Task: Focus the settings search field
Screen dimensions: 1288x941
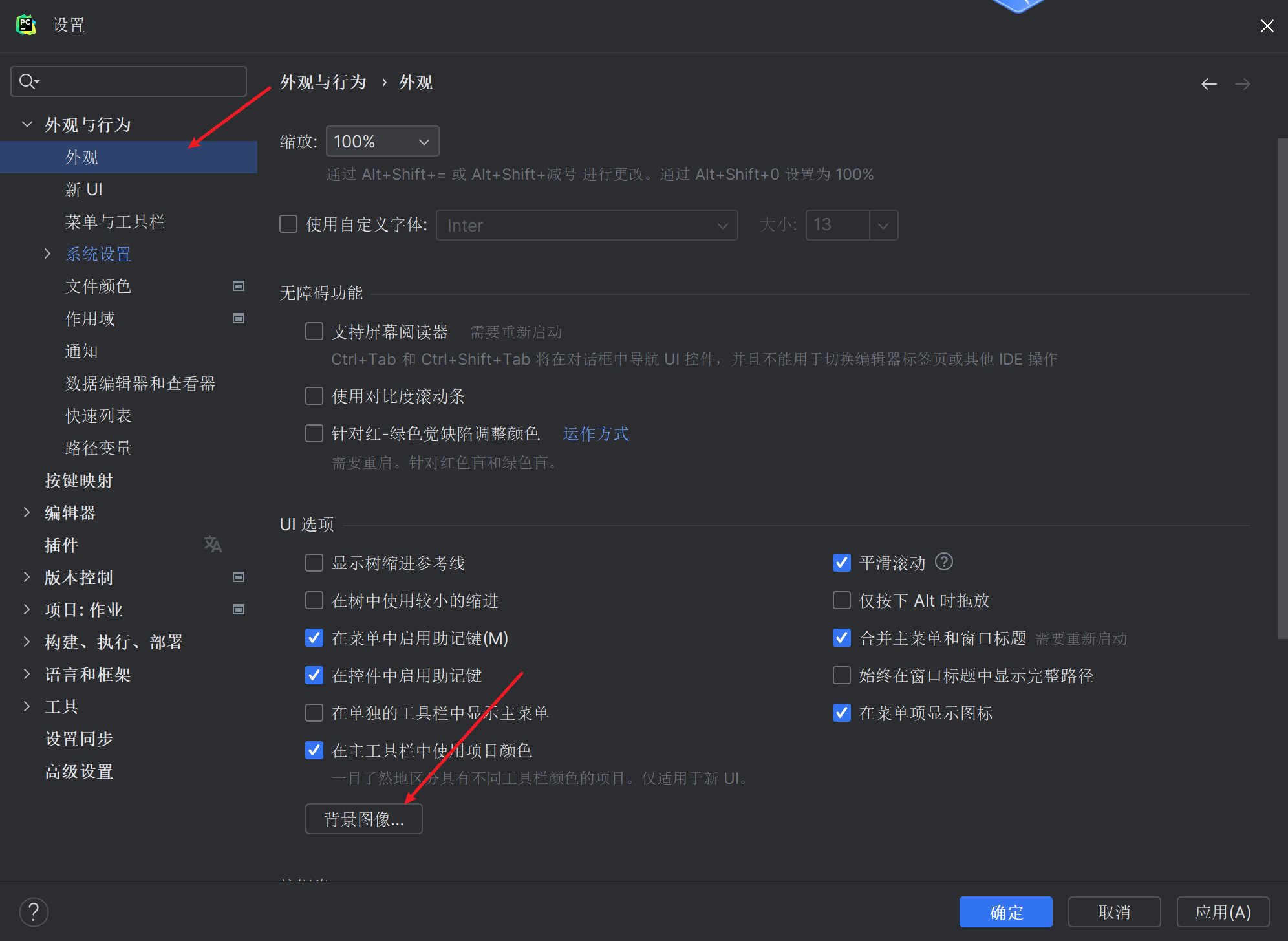Action: click(129, 81)
